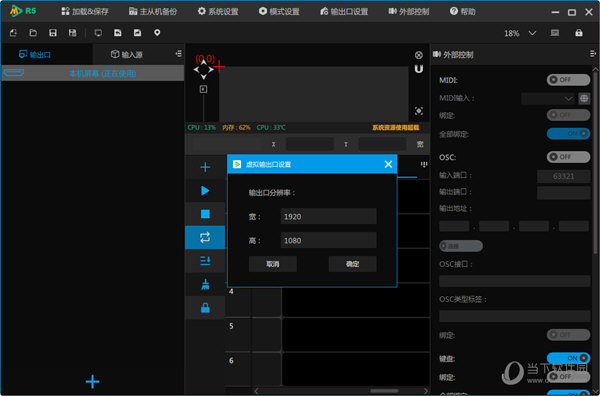Click the width field showing 1920

328,217
